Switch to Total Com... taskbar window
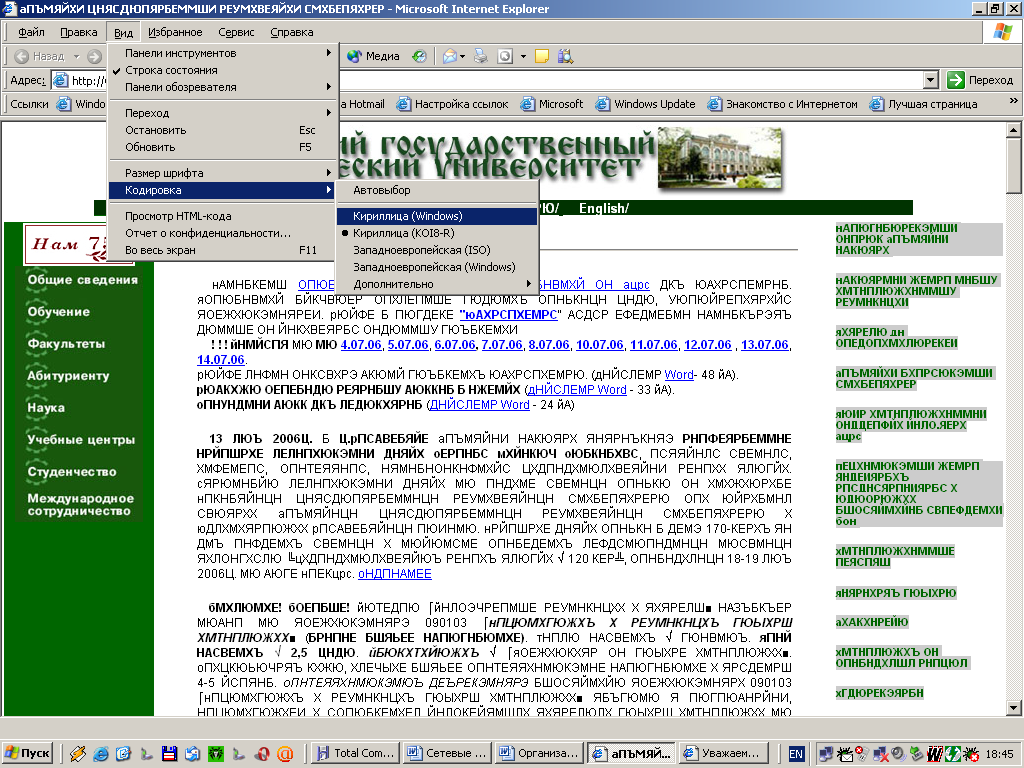 (x=354, y=754)
